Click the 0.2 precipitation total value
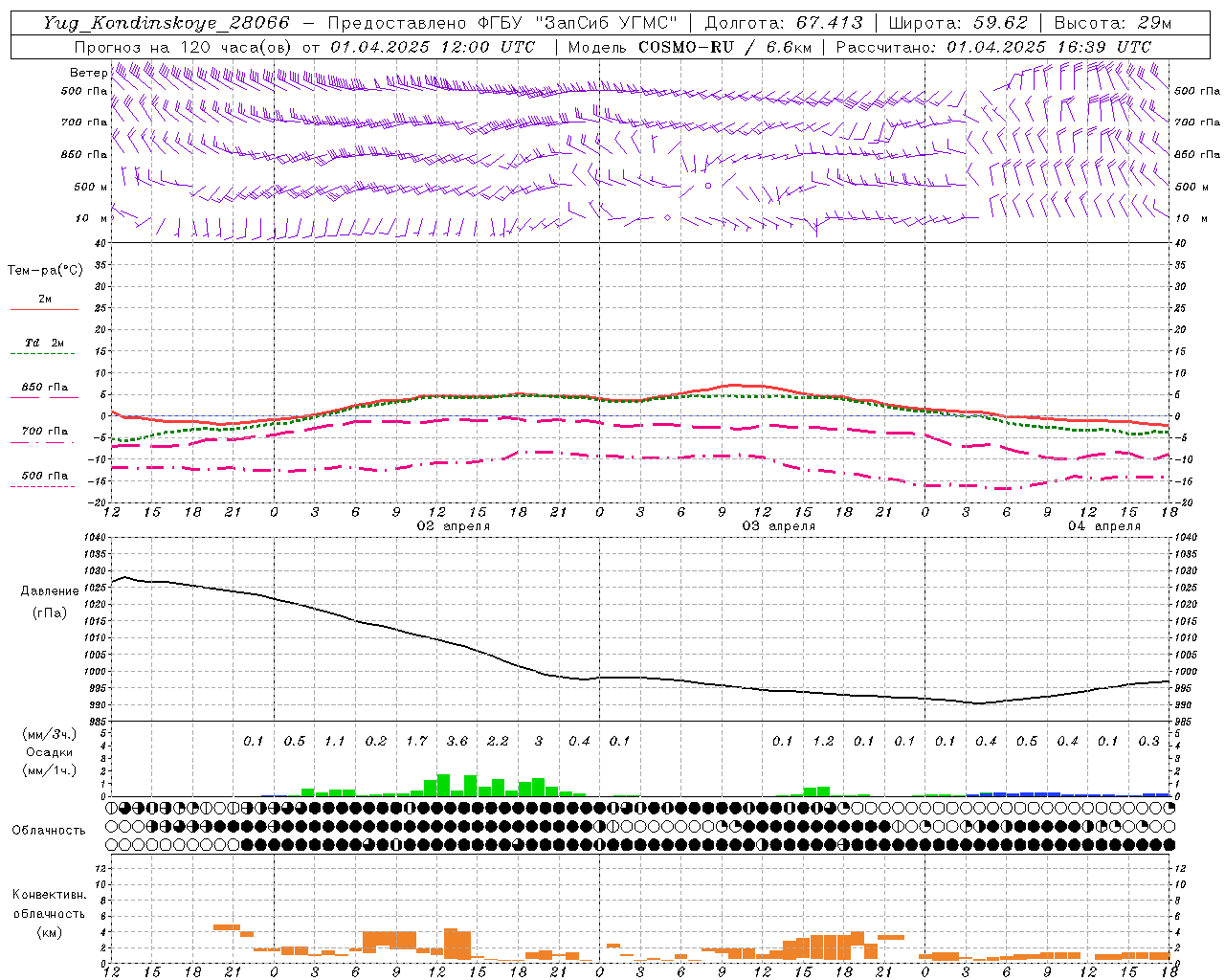Image resolution: width=1225 pixels, height=980 pixels. pos(376,741)
